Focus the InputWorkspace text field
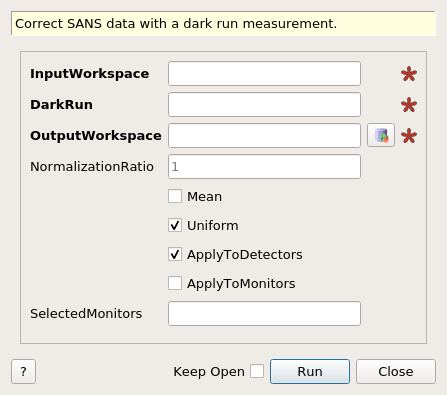Viewport: 447px width, 395px height. [x=264, y=73]
